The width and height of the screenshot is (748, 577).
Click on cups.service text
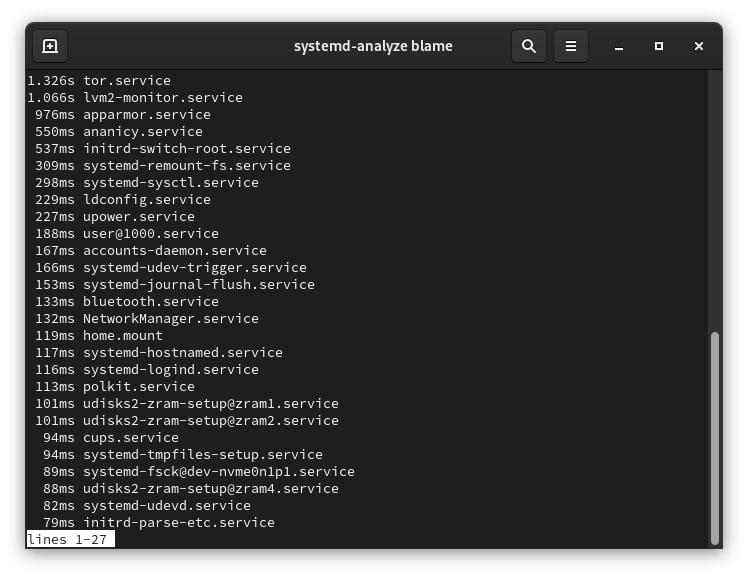click(x=131, y=437)
